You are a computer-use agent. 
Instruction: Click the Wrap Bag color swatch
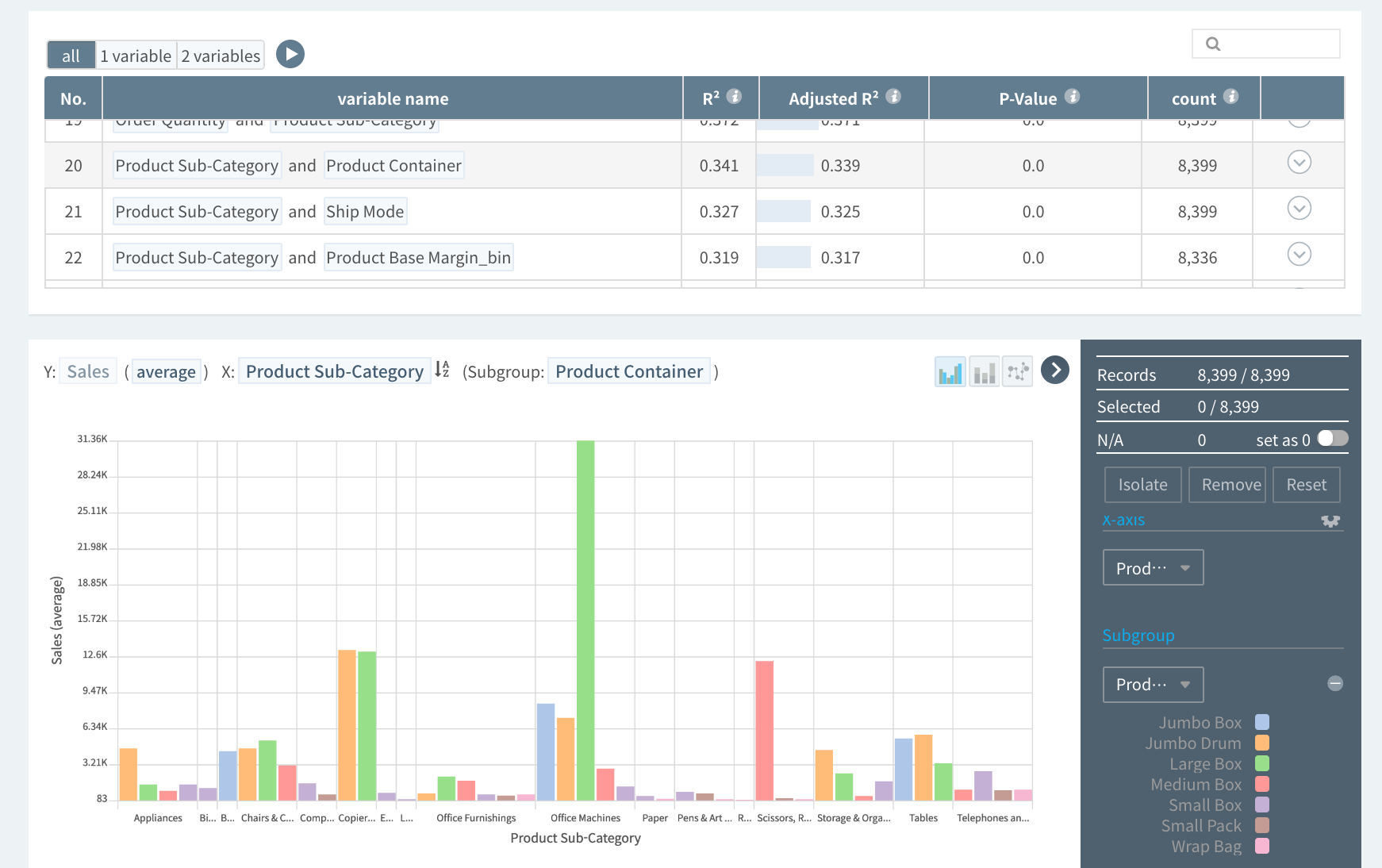[1262, 846]
